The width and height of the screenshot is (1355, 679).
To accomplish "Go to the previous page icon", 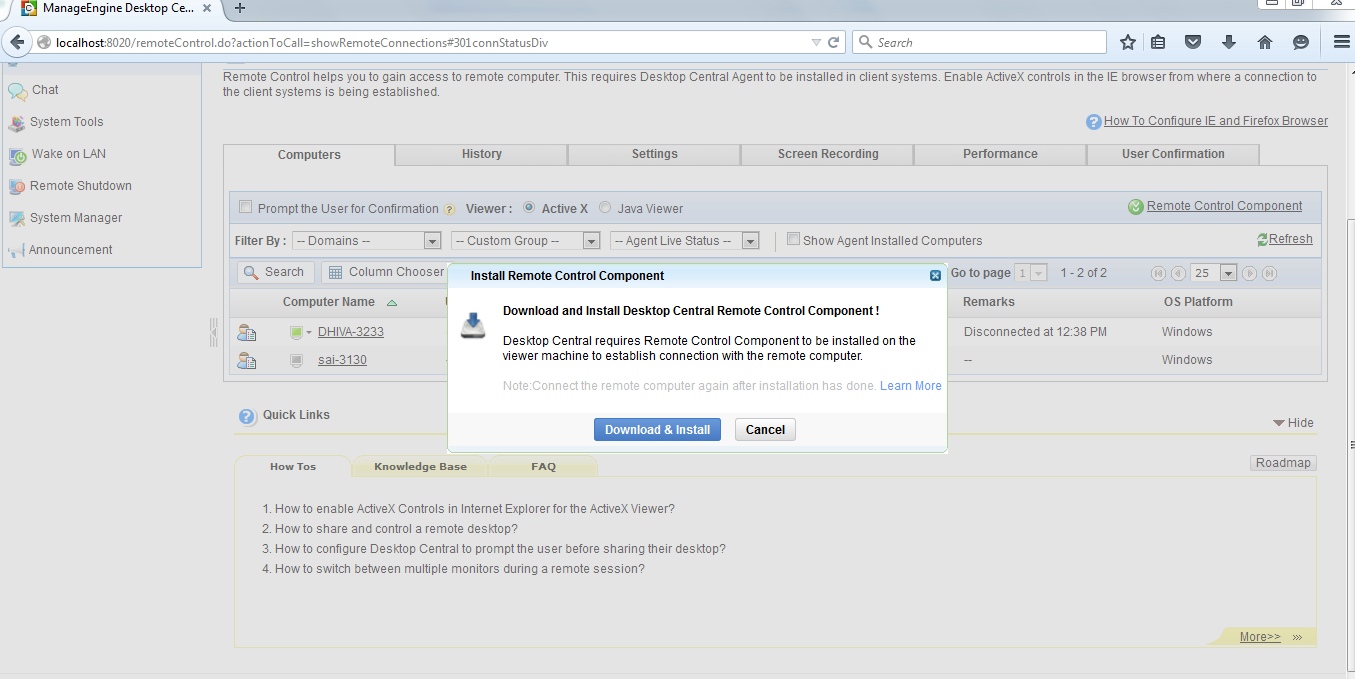I will click(1178, 273).
